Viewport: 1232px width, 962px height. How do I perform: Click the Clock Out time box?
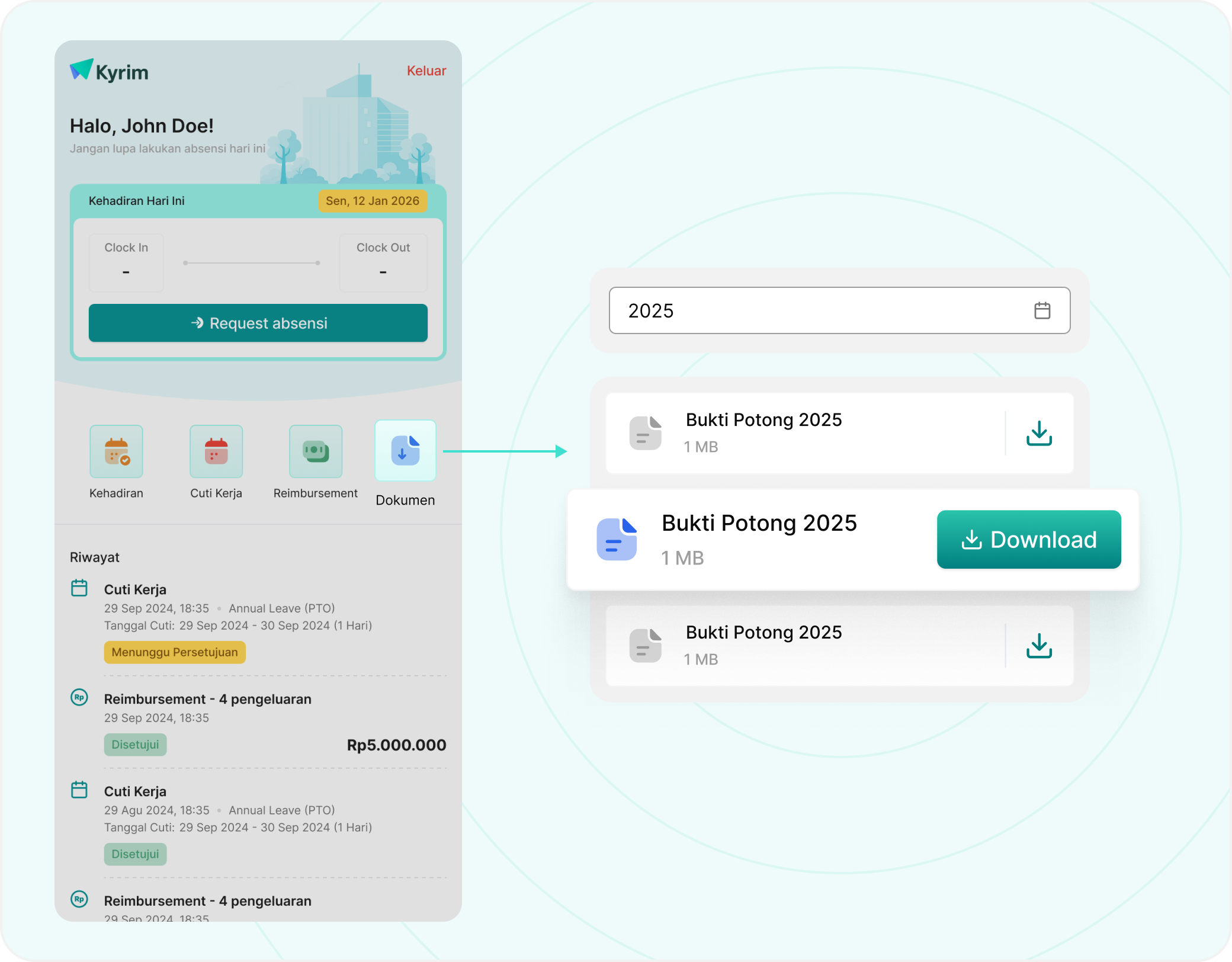pos(383,262)
